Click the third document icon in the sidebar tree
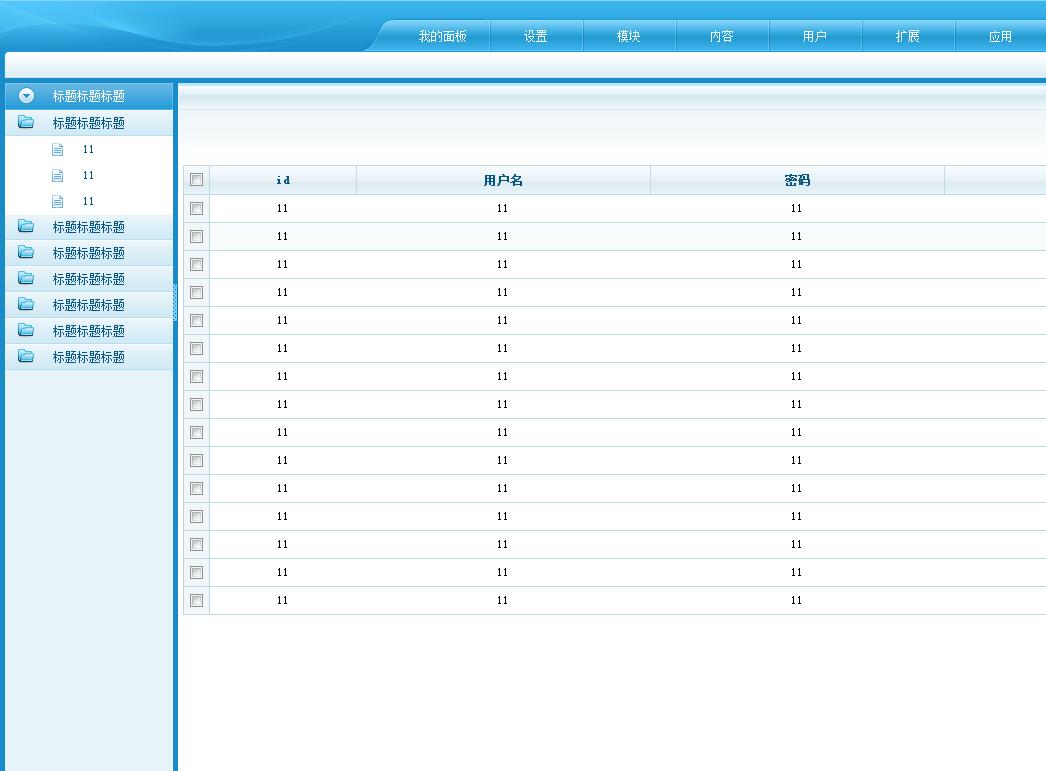 [57, 202]
